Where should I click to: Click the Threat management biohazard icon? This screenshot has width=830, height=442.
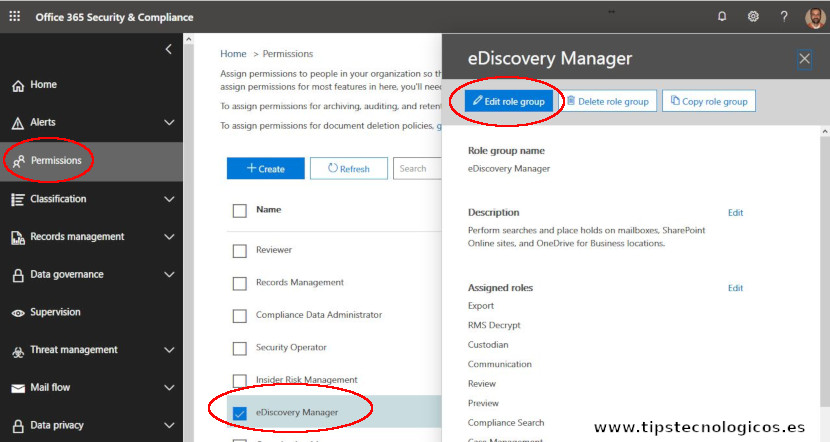click(x=17, y=351)
